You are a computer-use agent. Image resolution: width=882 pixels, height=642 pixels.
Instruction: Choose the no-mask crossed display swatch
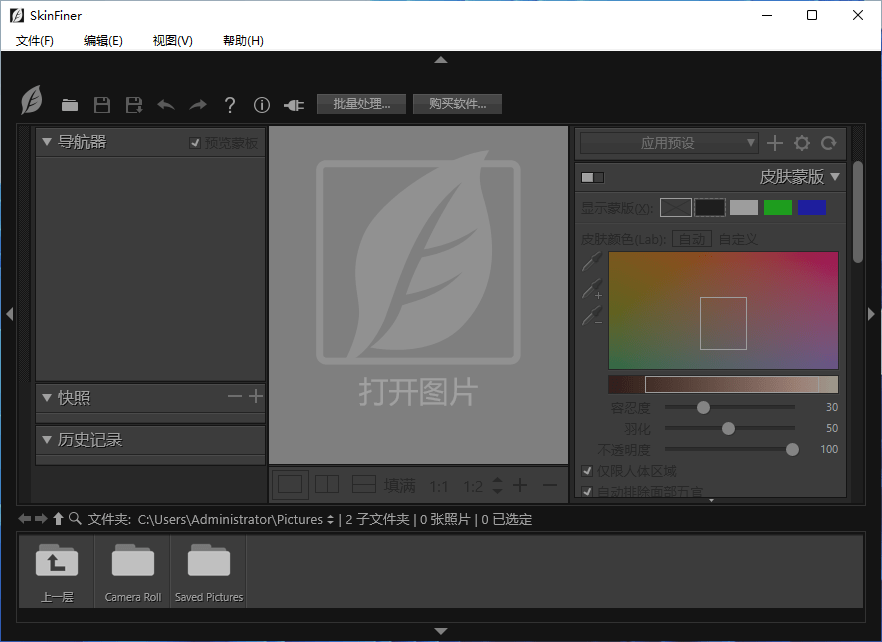click(676, 208)
